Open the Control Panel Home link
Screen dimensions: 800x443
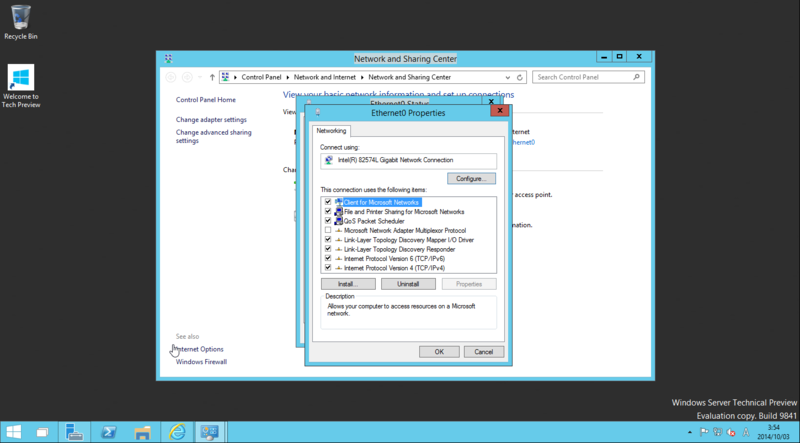click(x=206, y=100)
